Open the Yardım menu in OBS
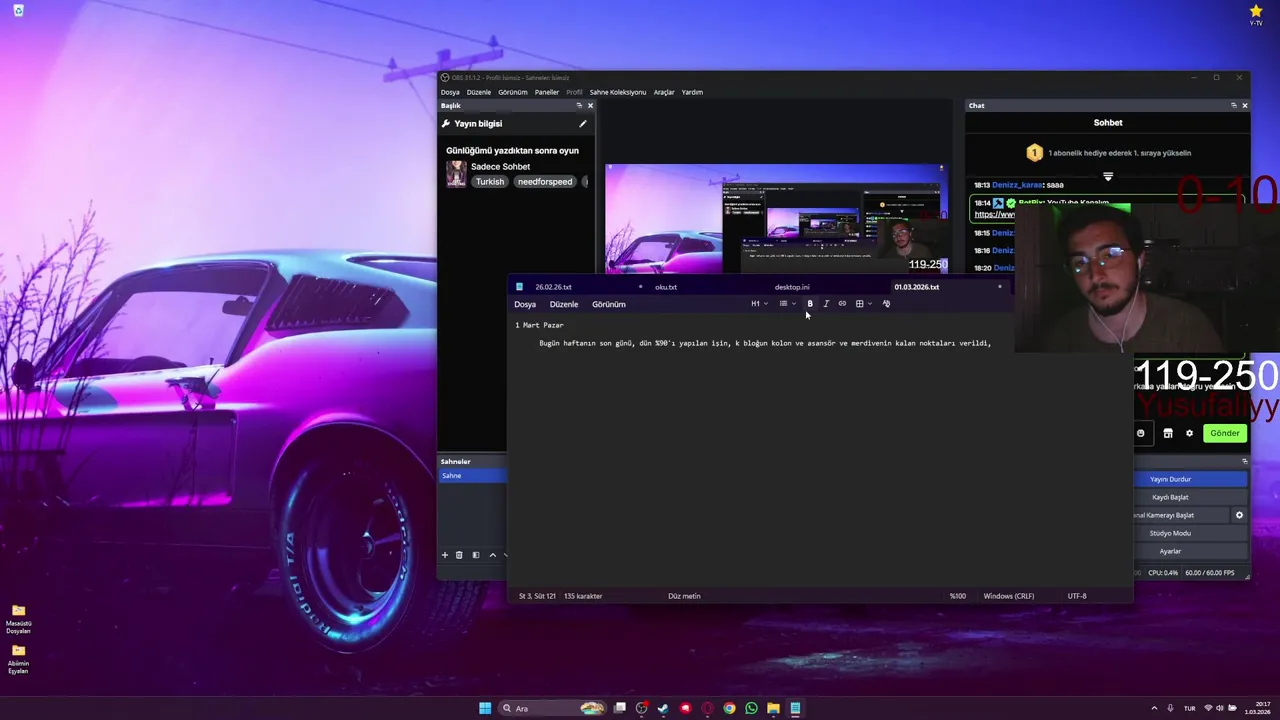1280x720 pixels. (x=692, y=92)
